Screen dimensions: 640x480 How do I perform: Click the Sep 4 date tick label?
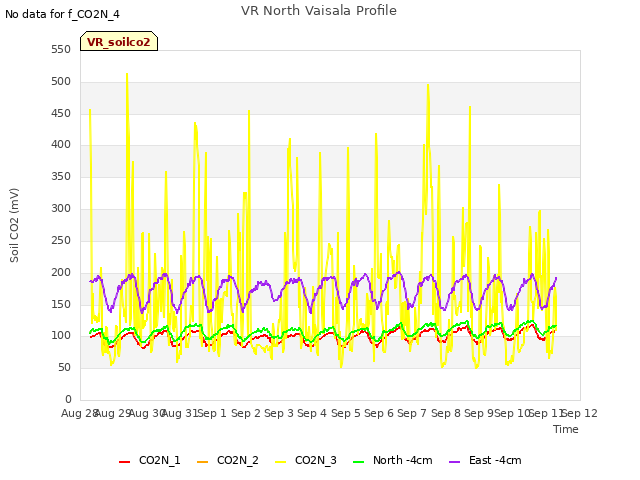312,413
